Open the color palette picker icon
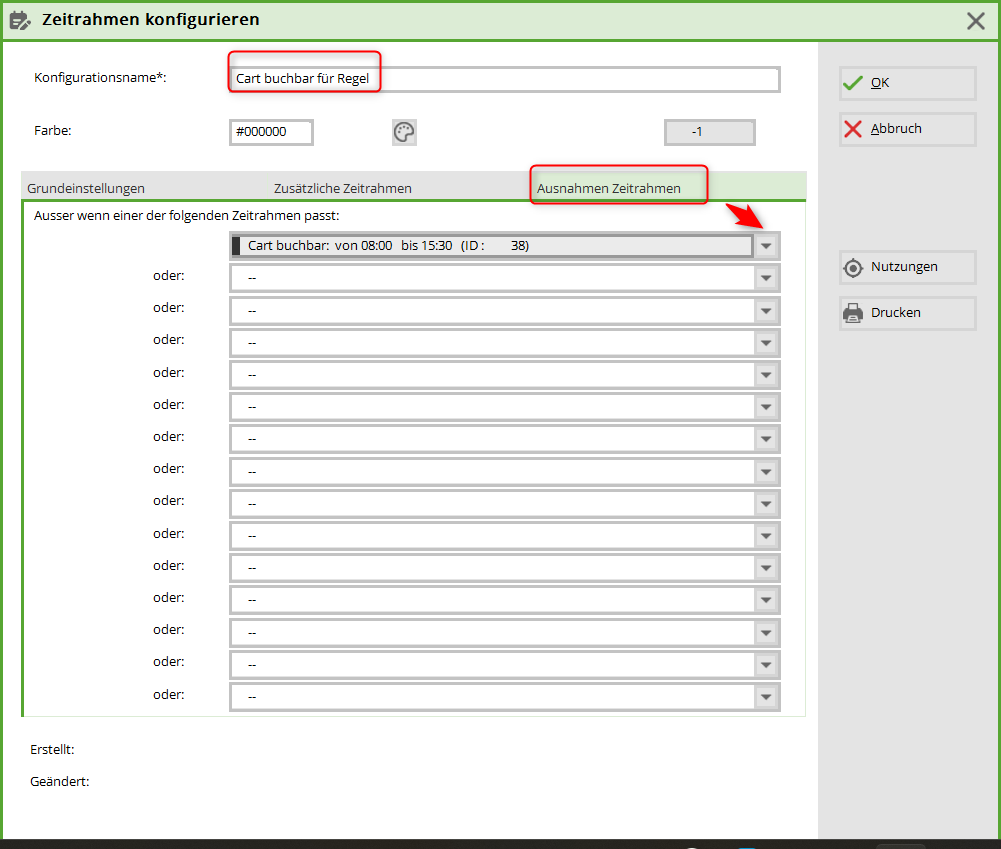 click(x=404, y=132)
